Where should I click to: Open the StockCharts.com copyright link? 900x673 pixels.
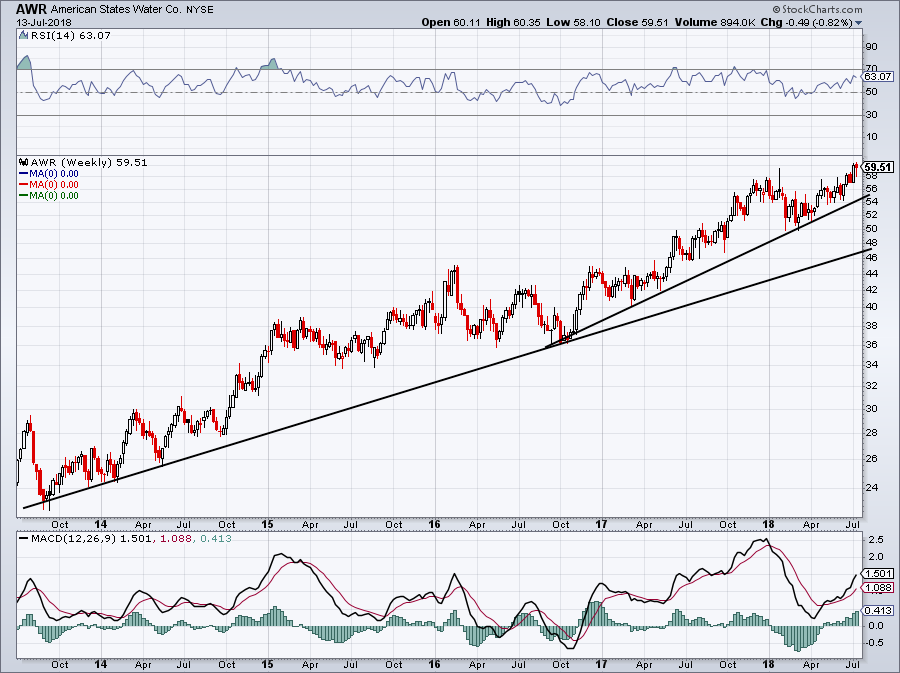(x=817, y=9)
